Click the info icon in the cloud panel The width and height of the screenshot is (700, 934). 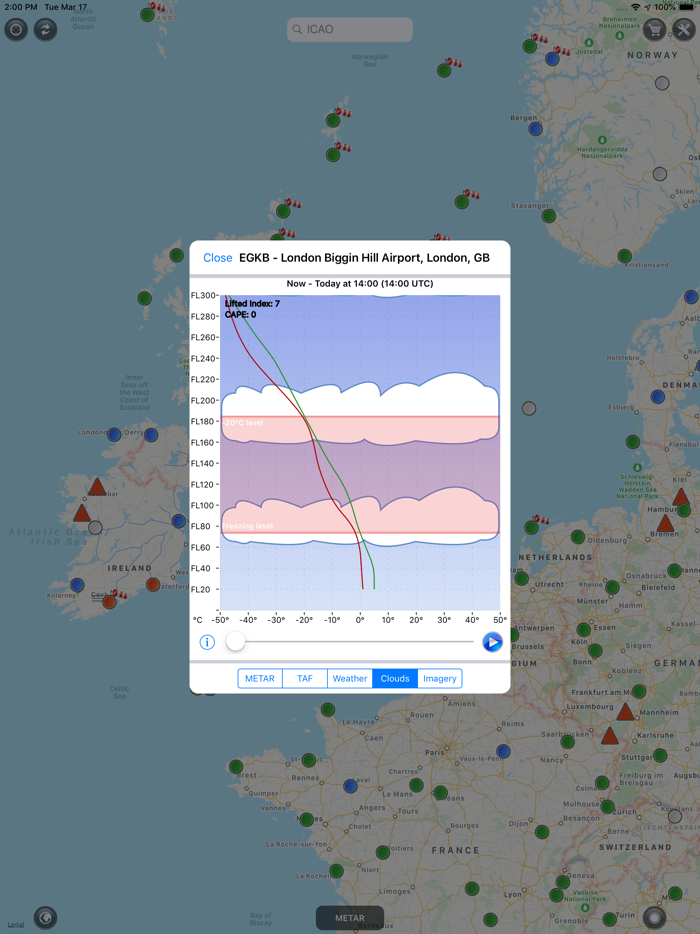pos(207,642)
